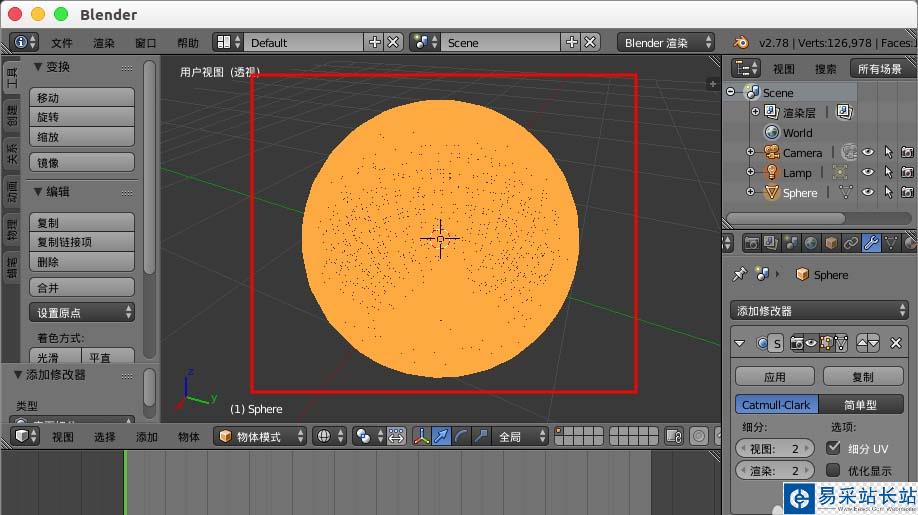Toggle Lamp visibility eye in outliner
This screenshot has height=515, width=918.
click(868, 172)
